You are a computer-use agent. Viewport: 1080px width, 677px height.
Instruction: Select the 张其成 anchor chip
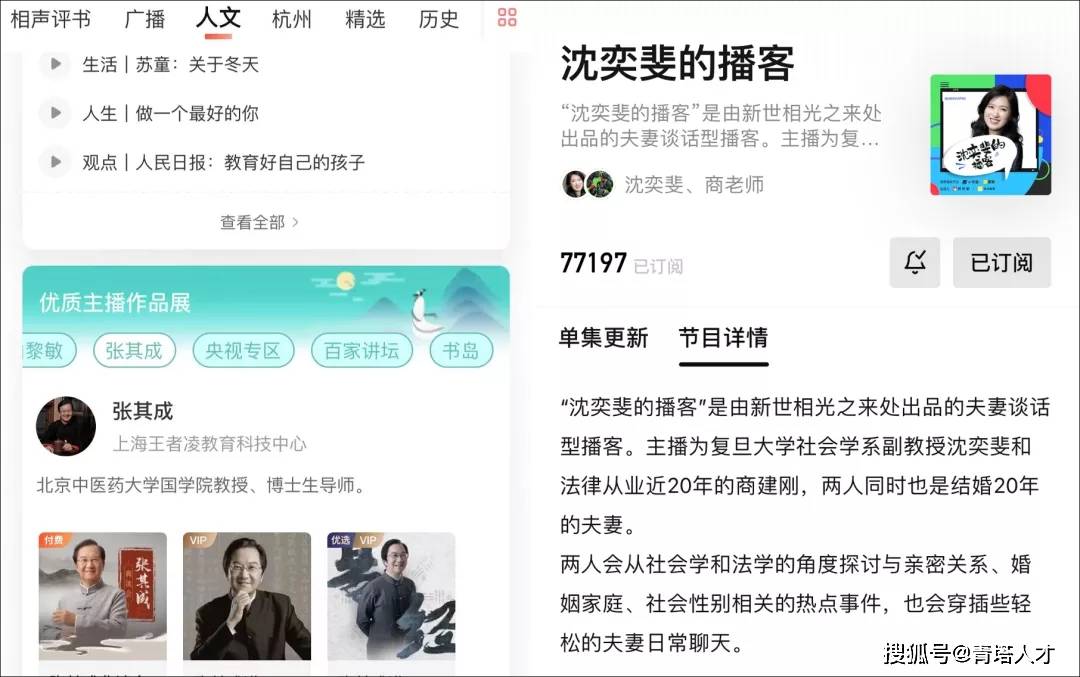[134, 351]
